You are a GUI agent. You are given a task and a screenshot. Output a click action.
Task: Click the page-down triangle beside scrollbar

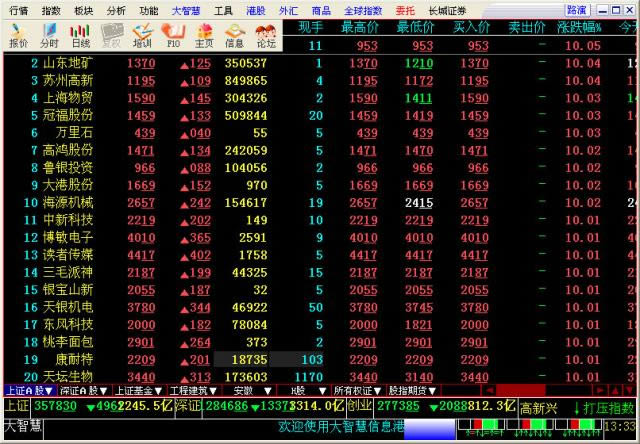pyautogui.click(x=629, y=391)
